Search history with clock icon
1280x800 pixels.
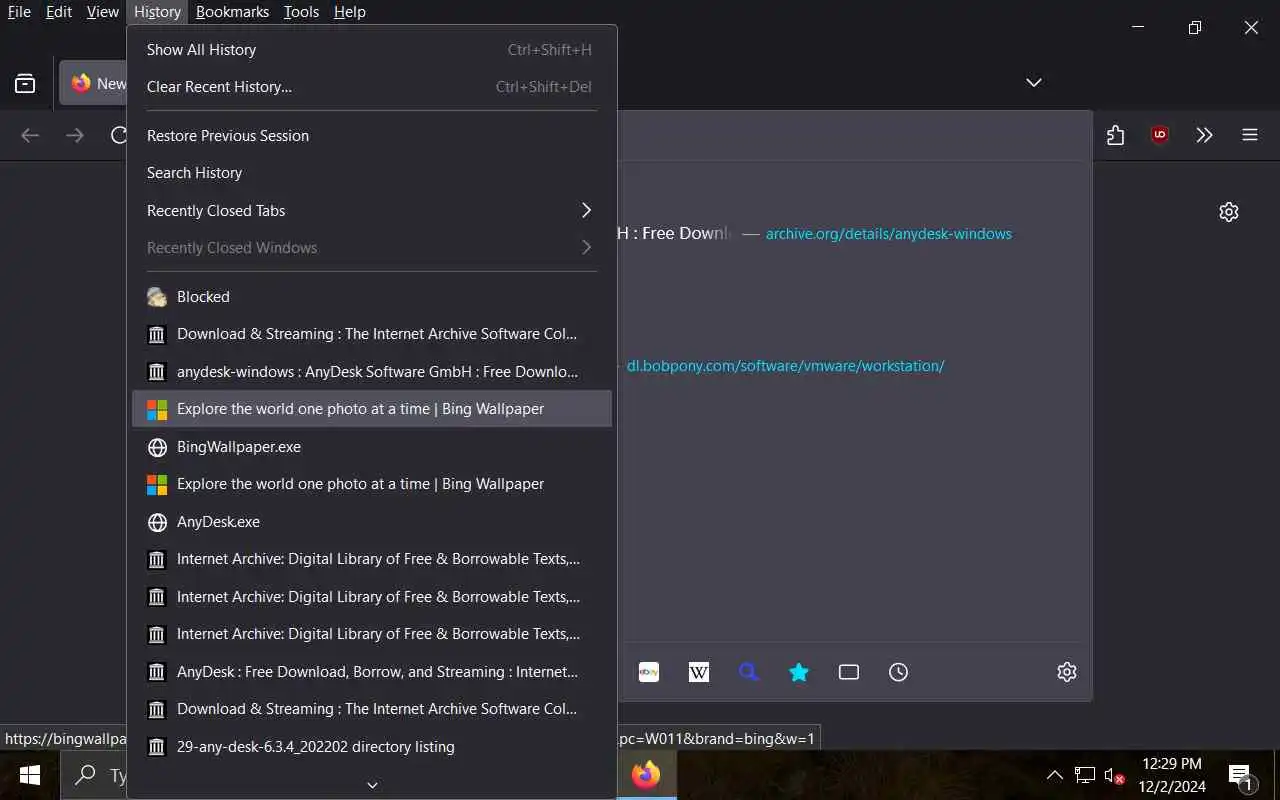coord(899,672)
